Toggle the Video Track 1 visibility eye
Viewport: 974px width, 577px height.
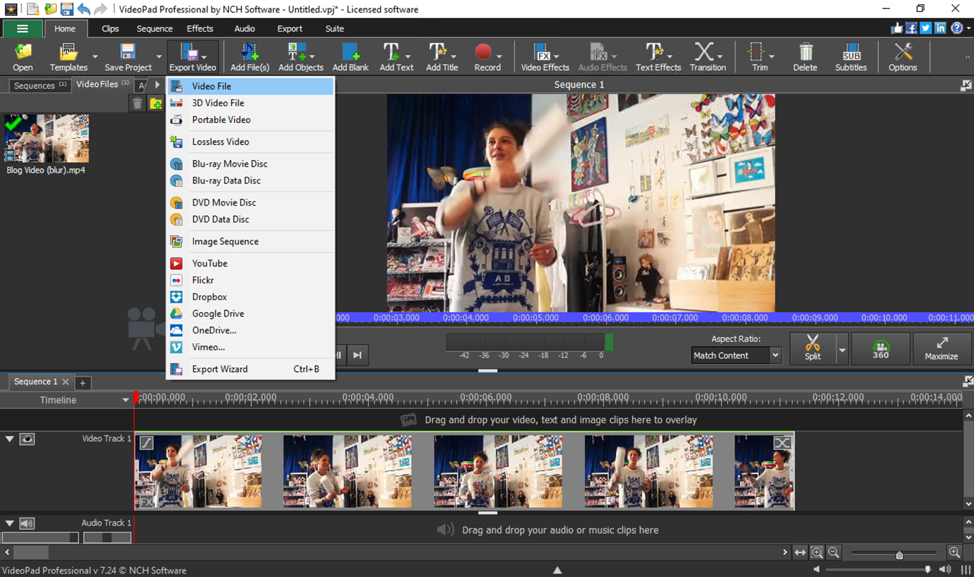pos(27,439)
